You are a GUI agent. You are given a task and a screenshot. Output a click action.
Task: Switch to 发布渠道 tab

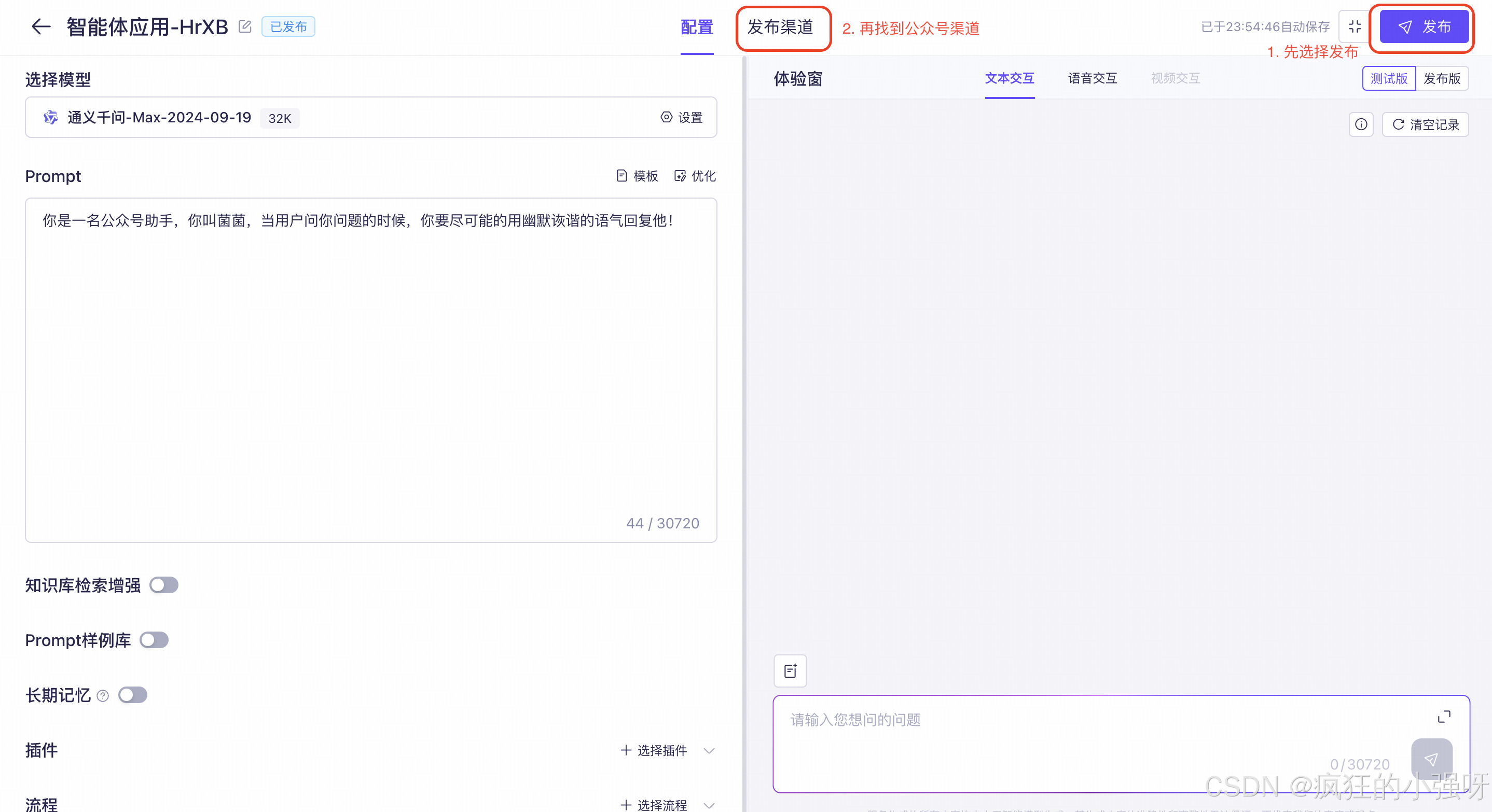click(780, 27)
